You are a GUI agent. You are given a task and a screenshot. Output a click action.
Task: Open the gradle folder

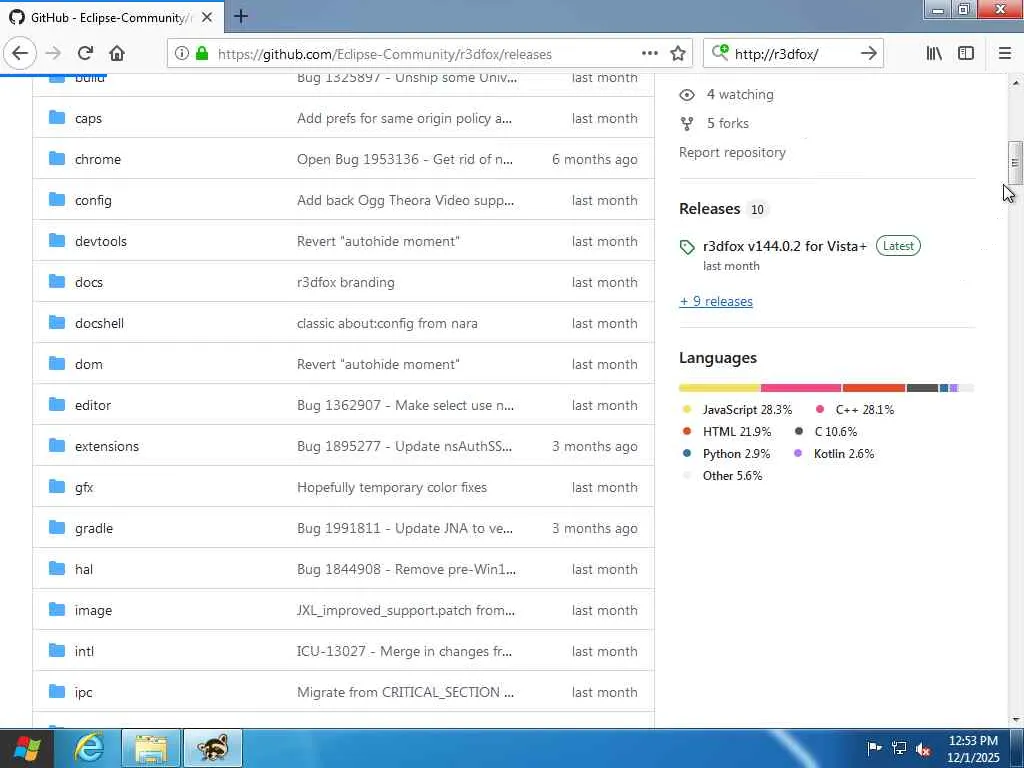[93, 528]
